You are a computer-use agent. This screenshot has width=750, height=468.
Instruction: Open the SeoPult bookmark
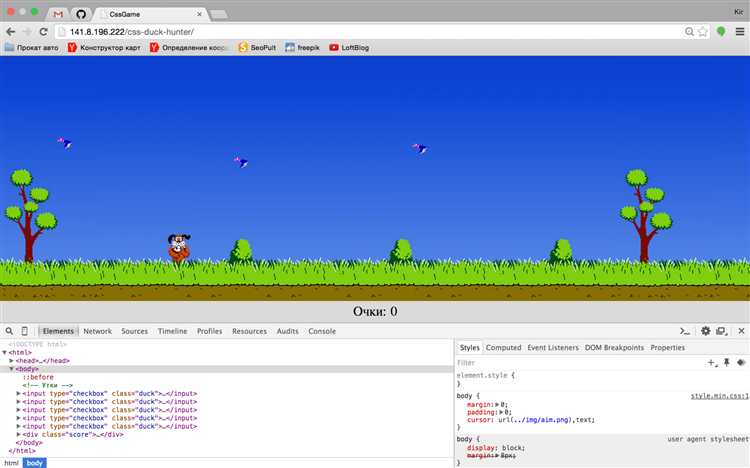tap(257, 47)
